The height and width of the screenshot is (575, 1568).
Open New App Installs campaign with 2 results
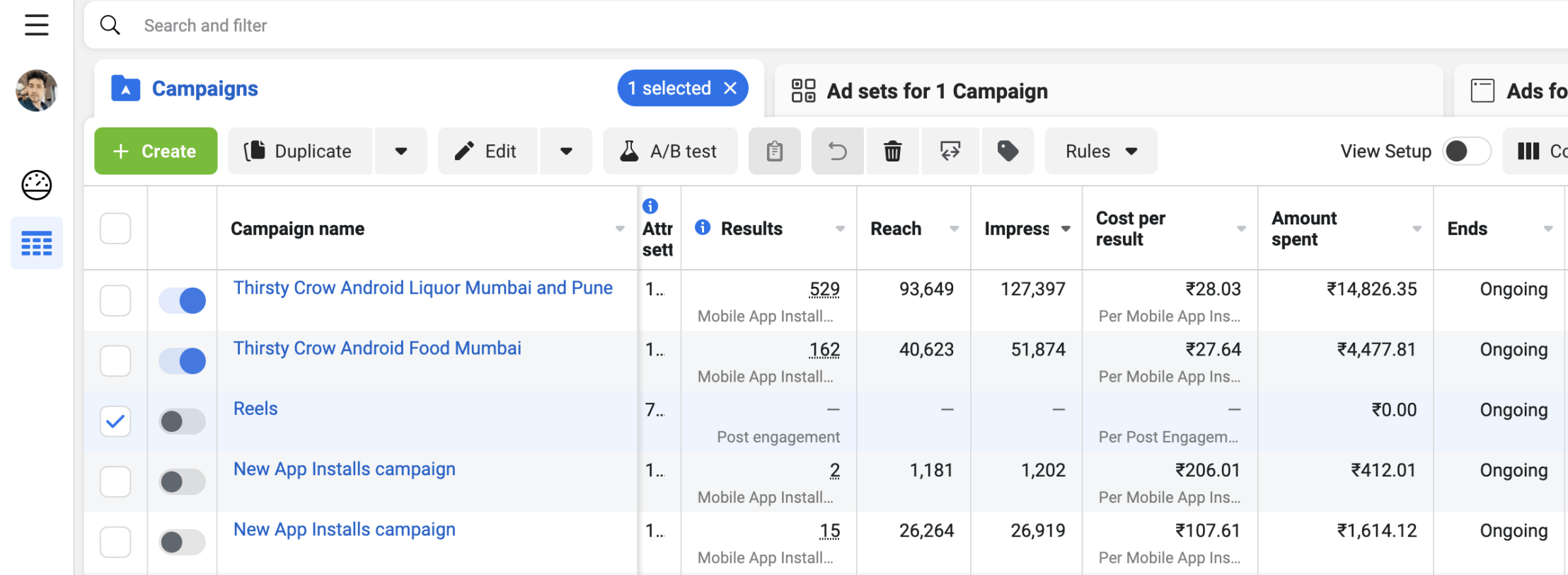pos(345,469)
